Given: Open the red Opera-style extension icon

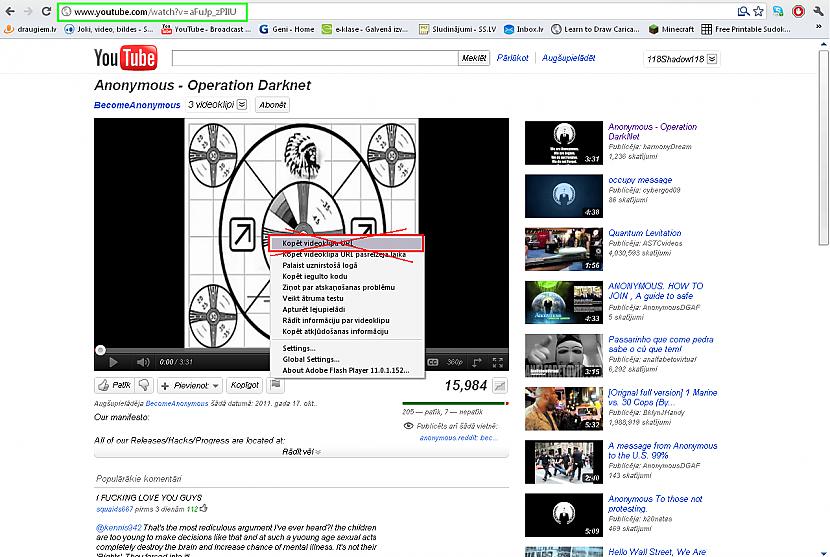Looking at the screenshot, I should coord(798,11).
